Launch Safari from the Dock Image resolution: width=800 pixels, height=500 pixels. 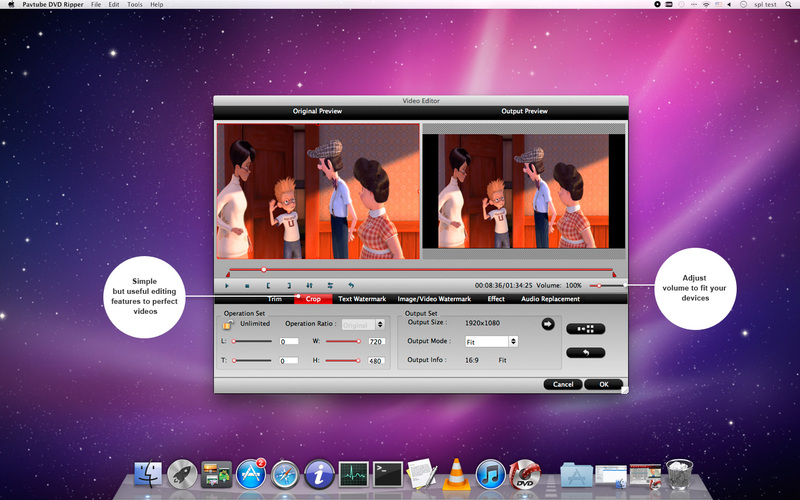click(285, 474)
